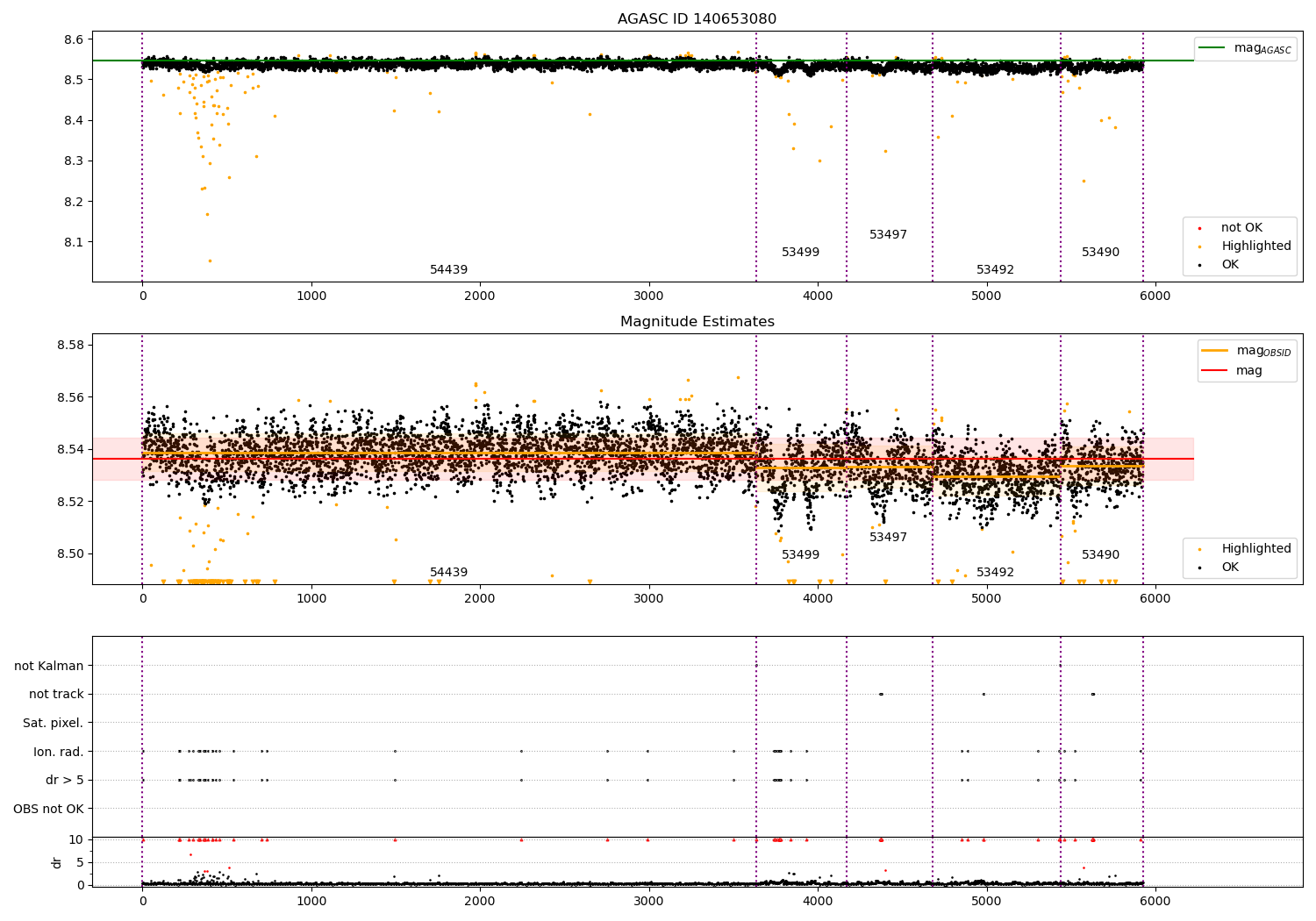
Task: Click OBSID label 53492 in top plot
Action: pos(995,270)
